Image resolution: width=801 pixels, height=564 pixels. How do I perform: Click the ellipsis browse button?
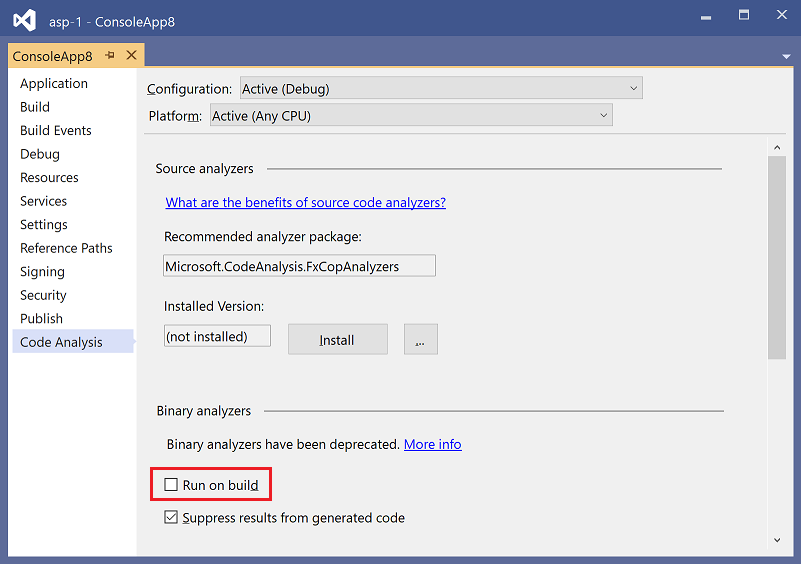(420, 340)
